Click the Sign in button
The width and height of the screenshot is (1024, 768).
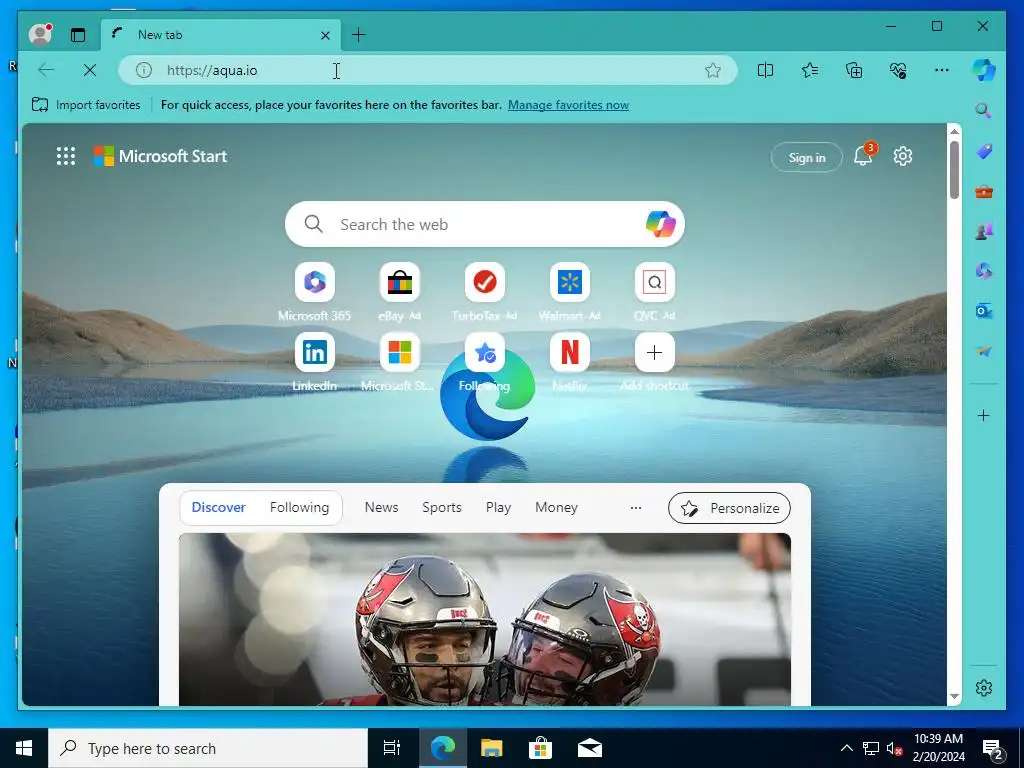point(807,157)
